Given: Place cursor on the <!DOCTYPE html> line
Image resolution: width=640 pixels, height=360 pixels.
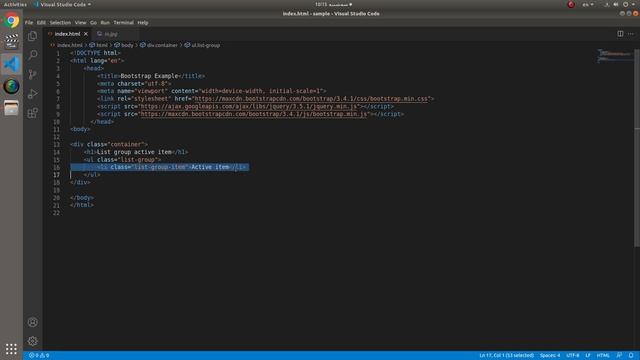Looking at the screenshot, I should click(96, 53).
